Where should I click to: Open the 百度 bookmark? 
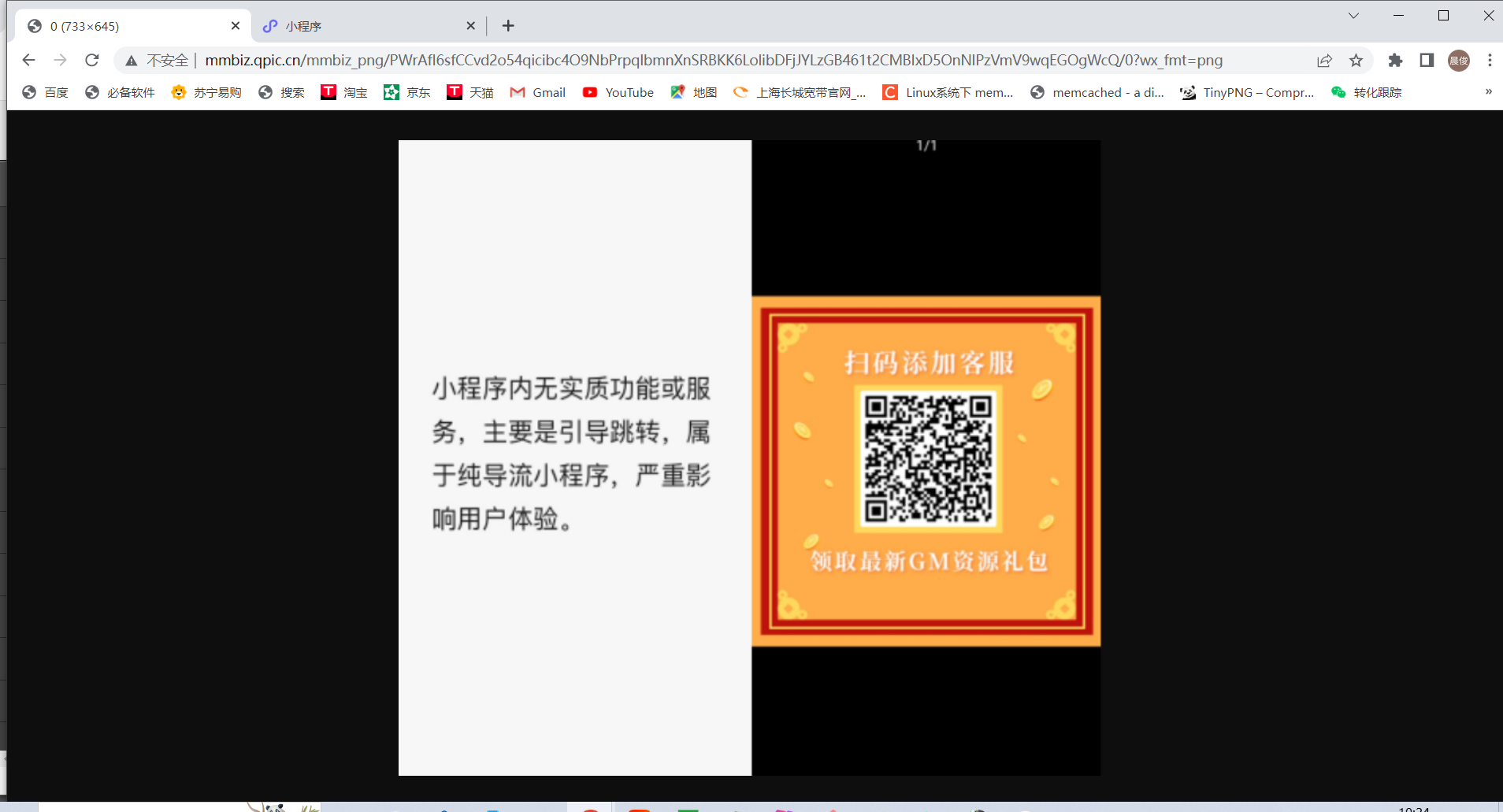click(x=46, y=92)
